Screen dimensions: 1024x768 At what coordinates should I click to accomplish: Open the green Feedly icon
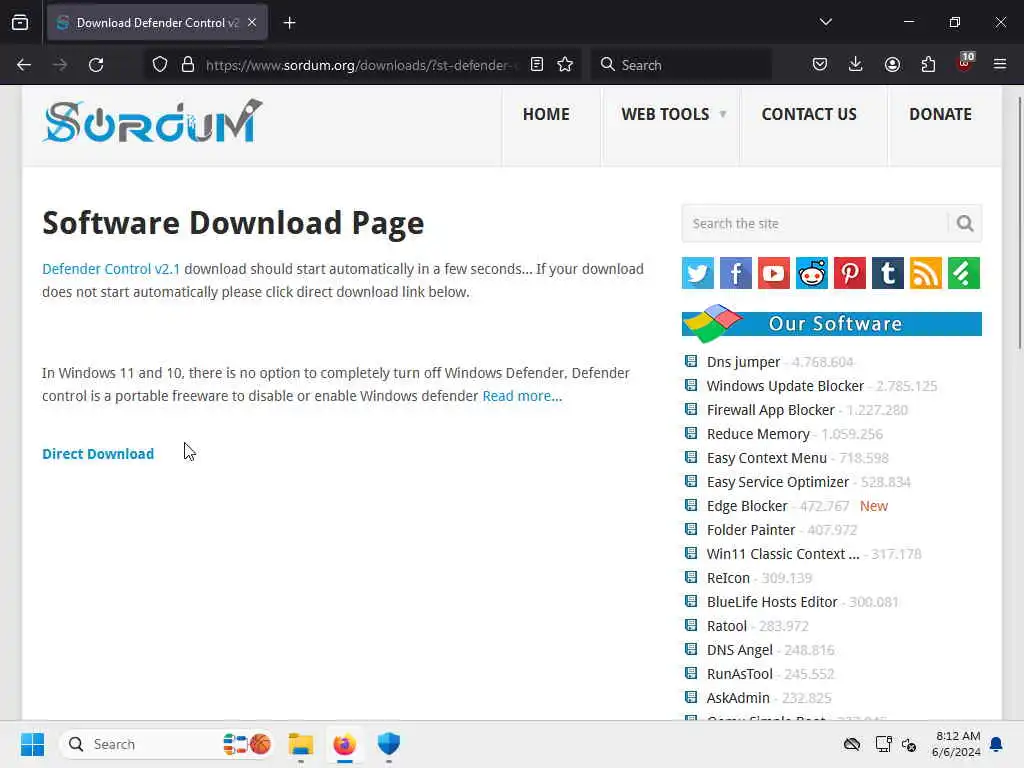[964, 273]
